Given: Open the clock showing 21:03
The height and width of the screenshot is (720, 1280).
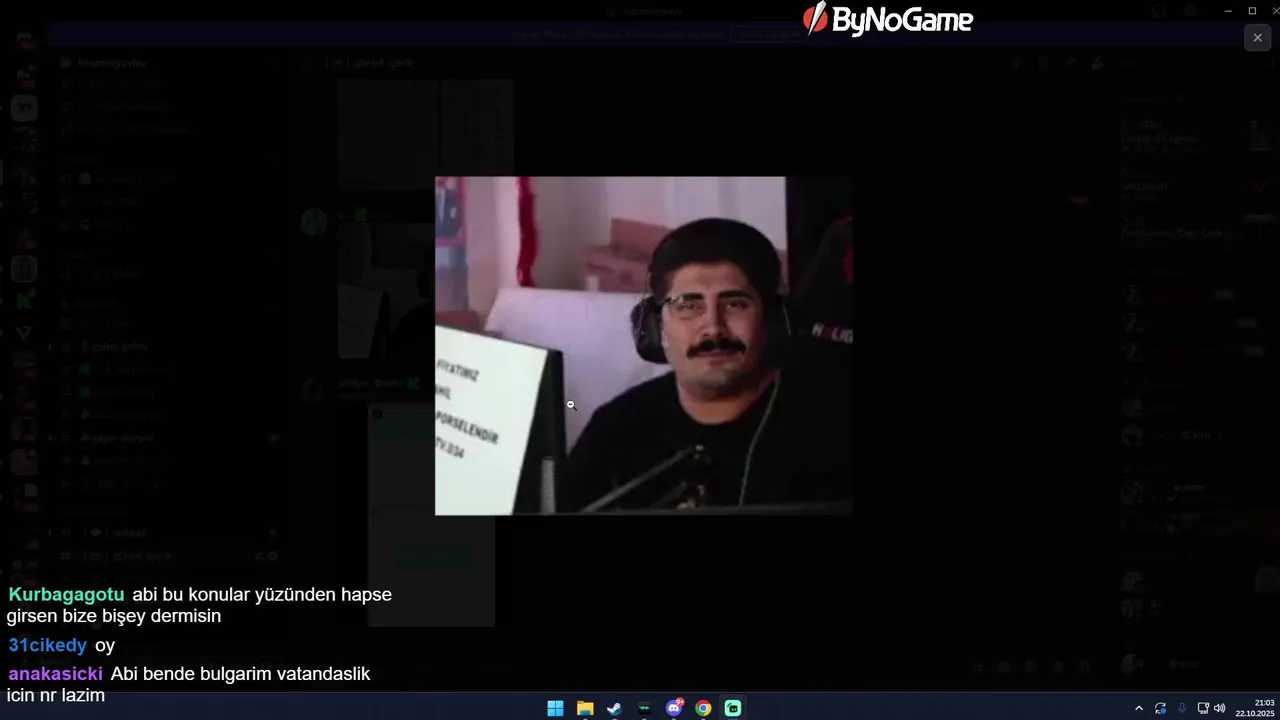Looking at the screenshot, I should point(1254,708).
